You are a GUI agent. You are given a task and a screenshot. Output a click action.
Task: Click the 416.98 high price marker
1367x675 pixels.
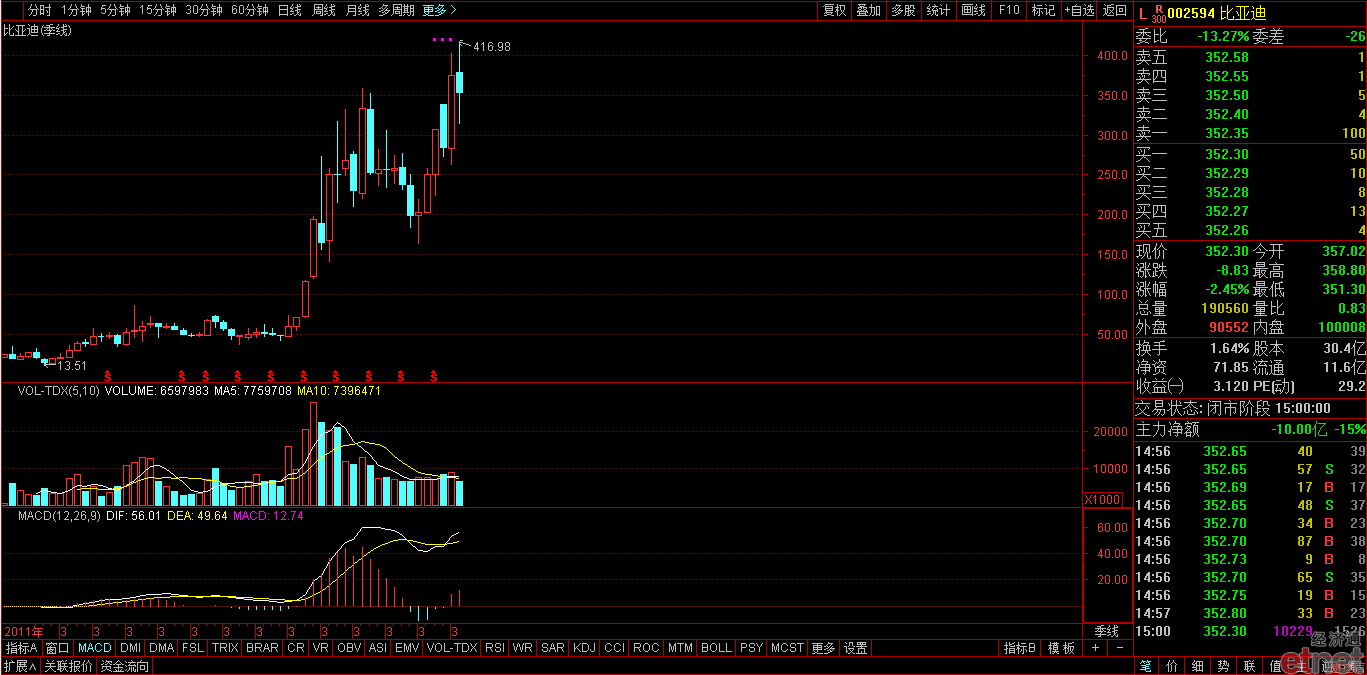(492, 47)
